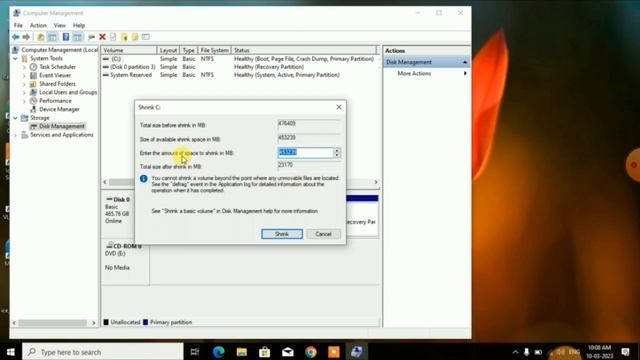The width and height of the screenshot is (640, 360).
Task: Select Performance in the console tree
Action: (55, 101)
